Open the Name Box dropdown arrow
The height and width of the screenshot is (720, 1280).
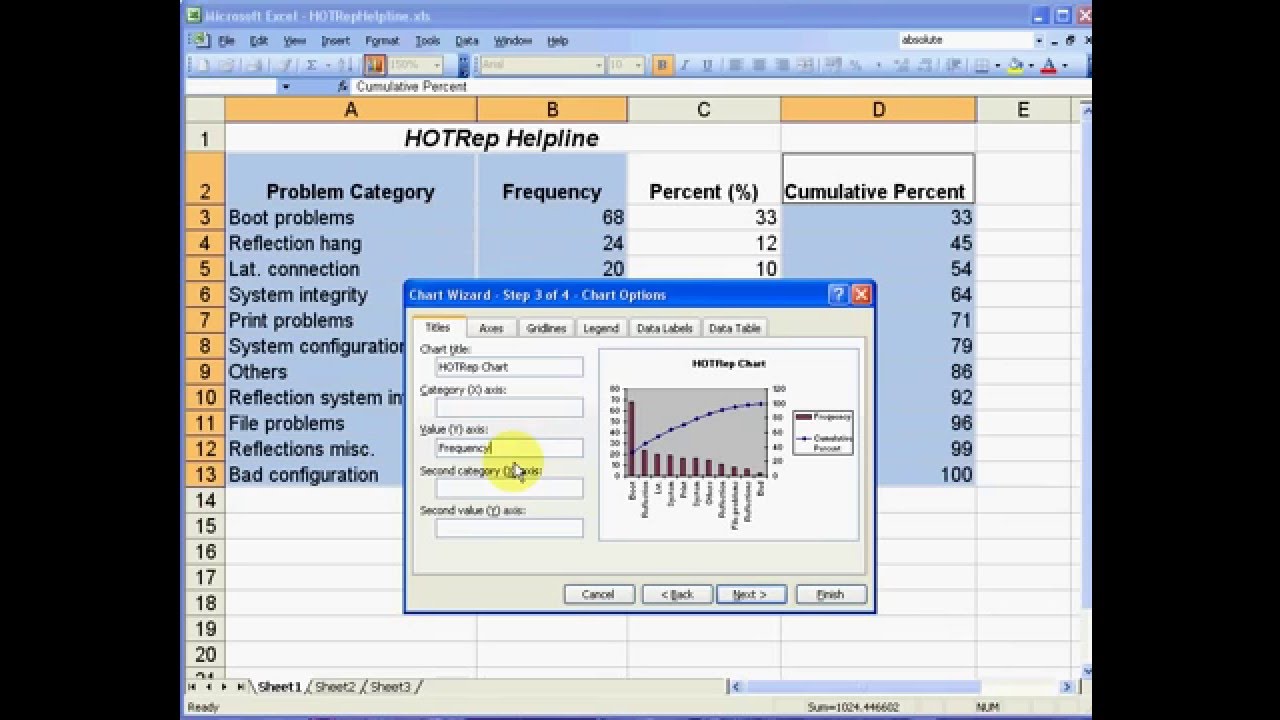click(x=286, y=86)
